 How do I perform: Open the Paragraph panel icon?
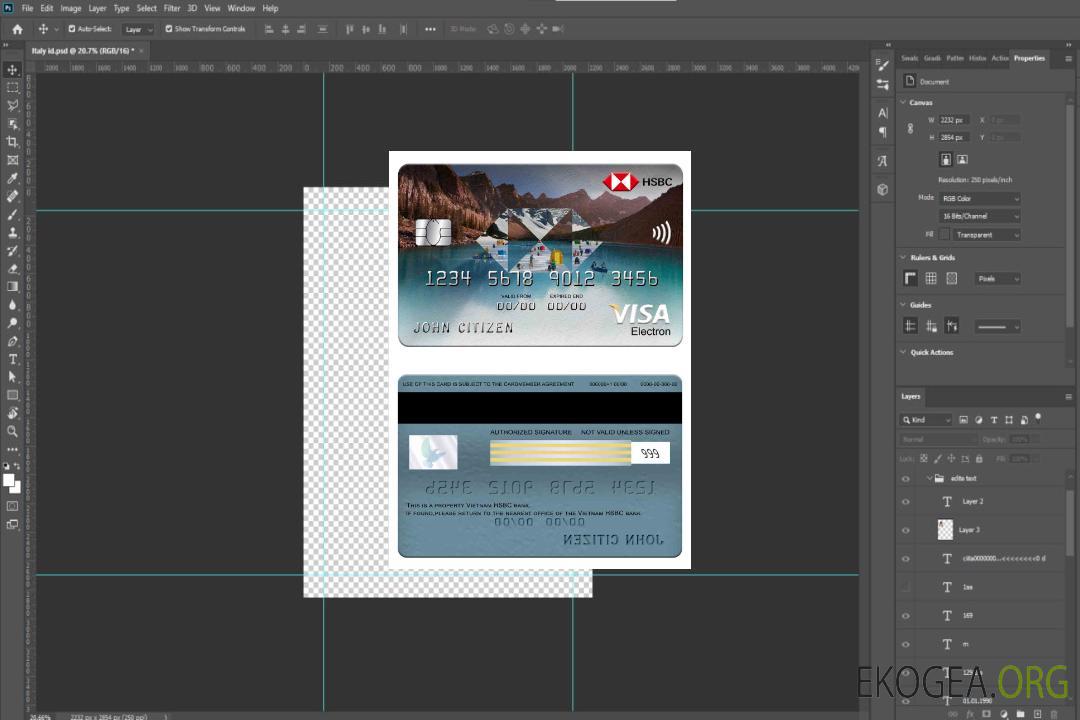pyautogui.click(x=883, y=132)
